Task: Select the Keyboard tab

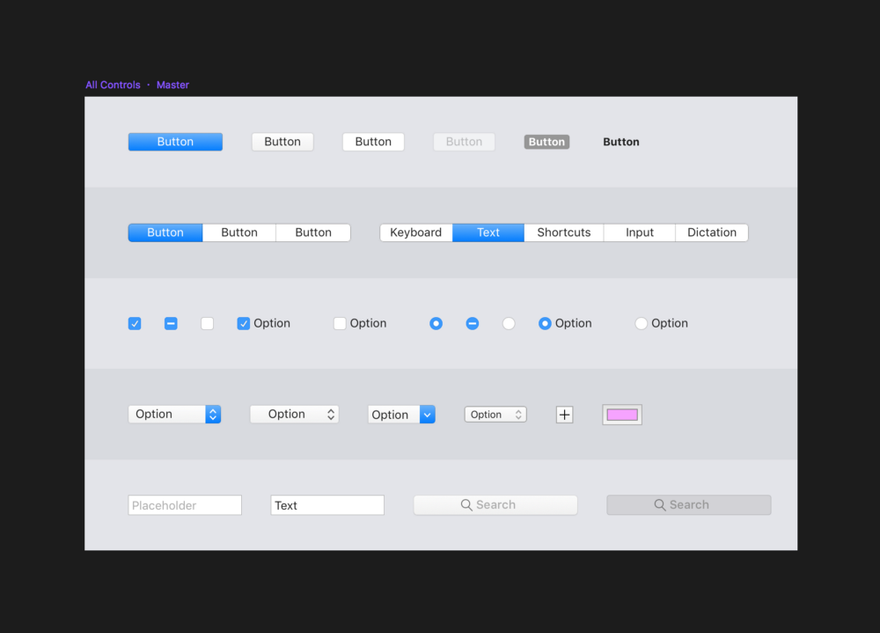Action: coord(416,232)
